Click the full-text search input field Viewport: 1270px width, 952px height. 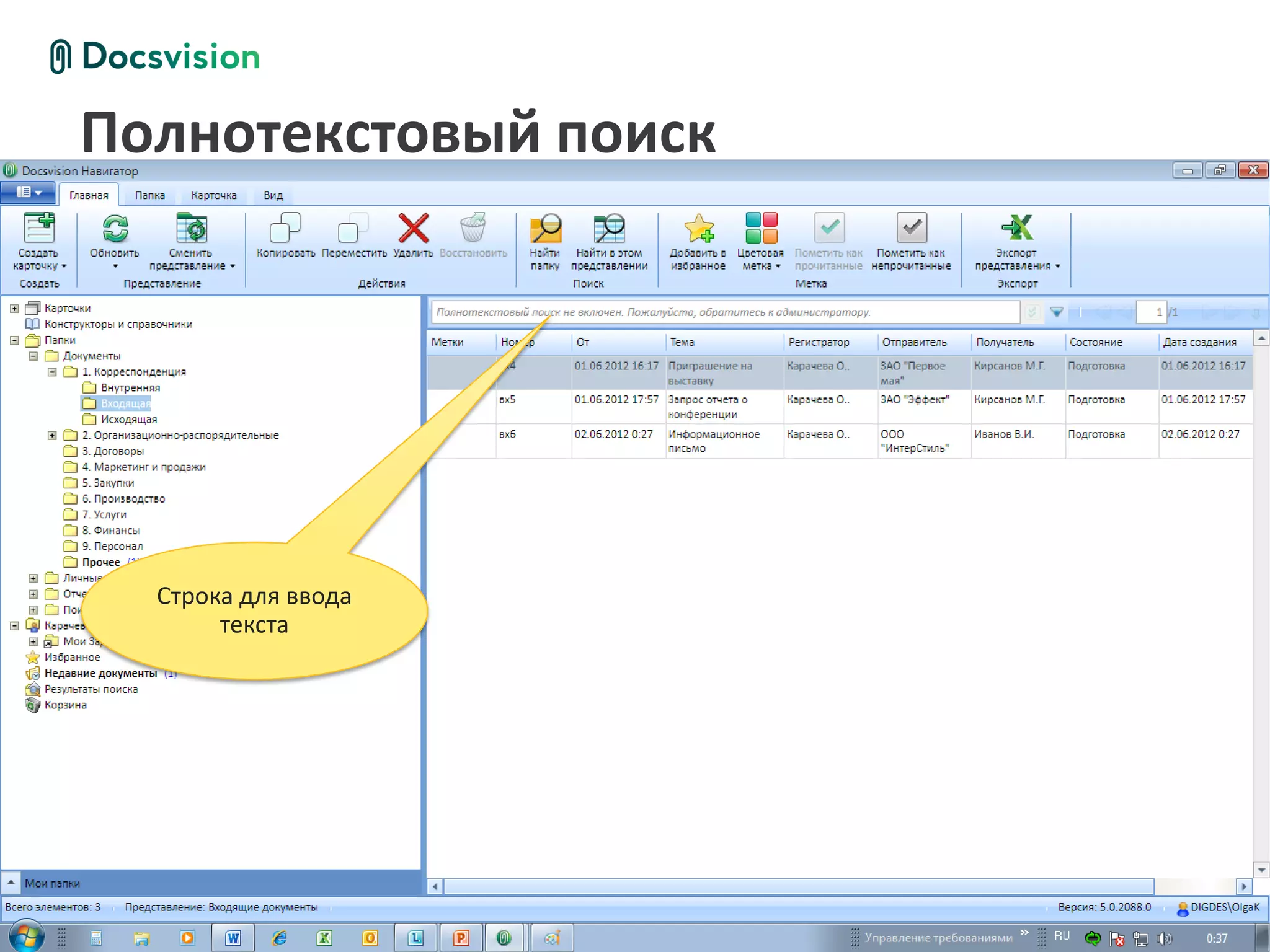click(726, 312)
